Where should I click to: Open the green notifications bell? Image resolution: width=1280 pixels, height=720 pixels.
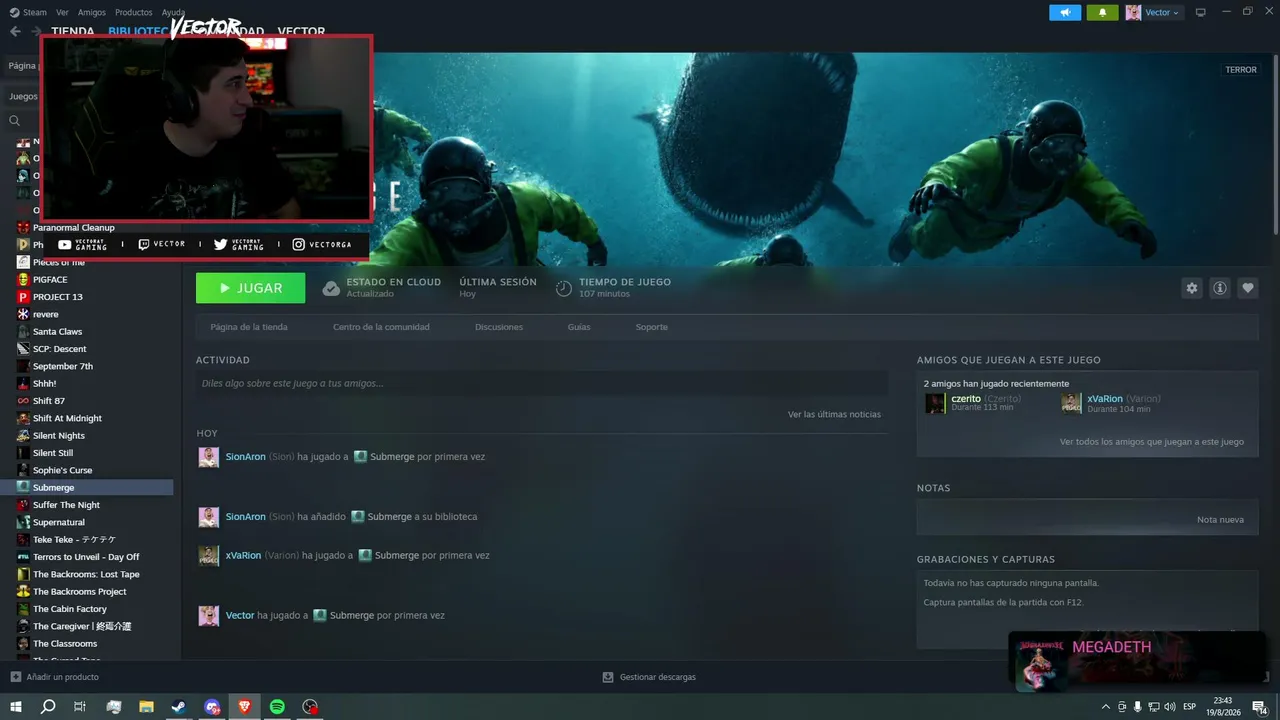tap(1103, 12)
